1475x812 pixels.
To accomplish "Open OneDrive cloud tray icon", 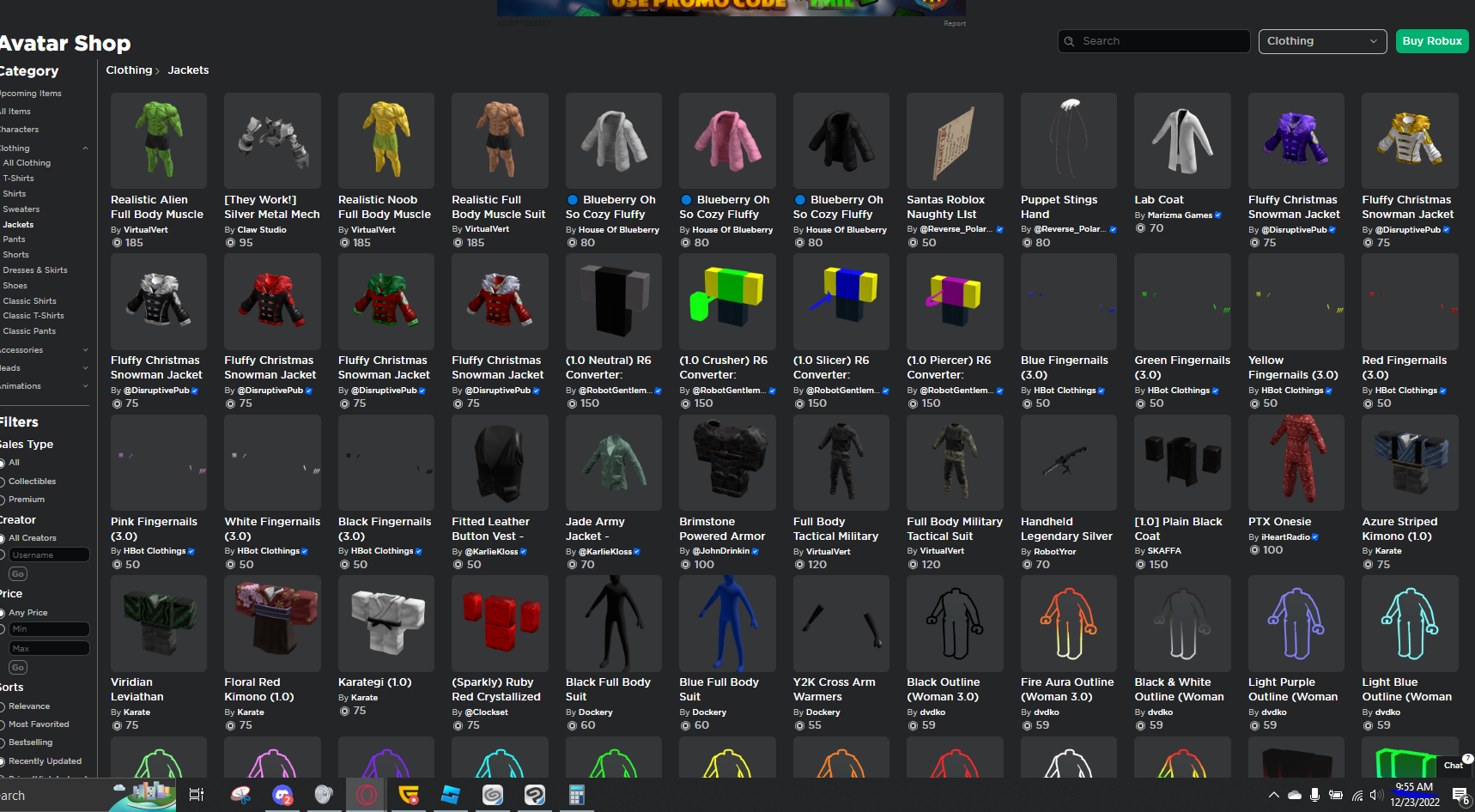I will coord(1294,795).
